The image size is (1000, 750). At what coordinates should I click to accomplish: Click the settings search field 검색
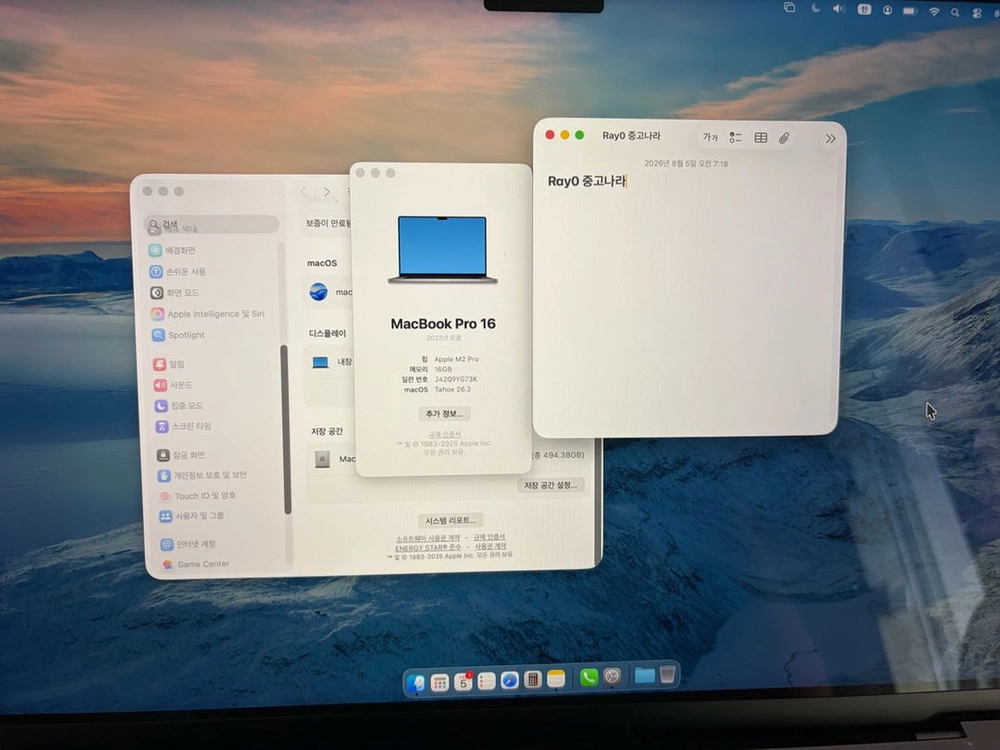tap(212, 224)
